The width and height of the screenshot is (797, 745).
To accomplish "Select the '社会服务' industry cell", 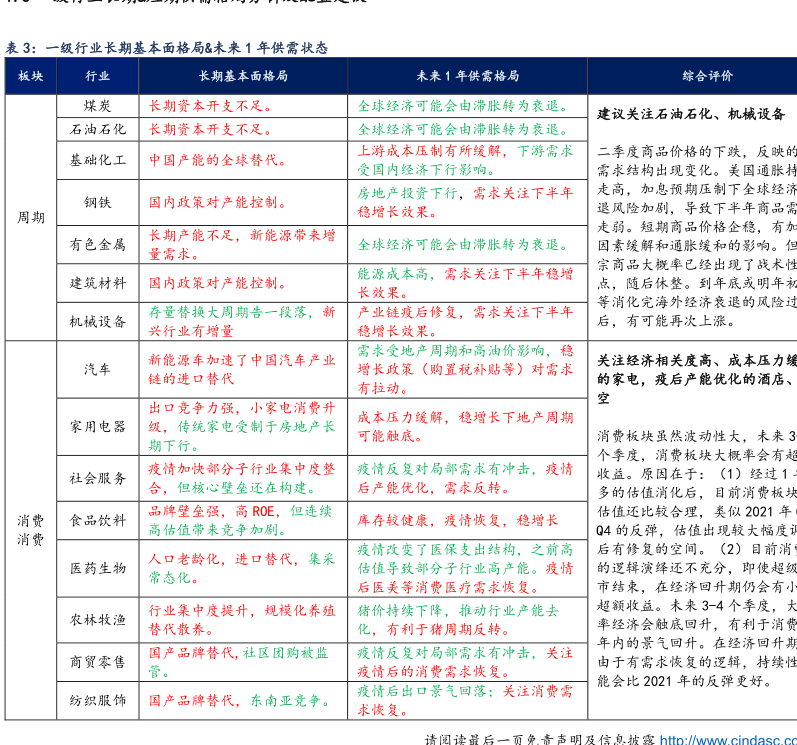I will tap(98, 478).
